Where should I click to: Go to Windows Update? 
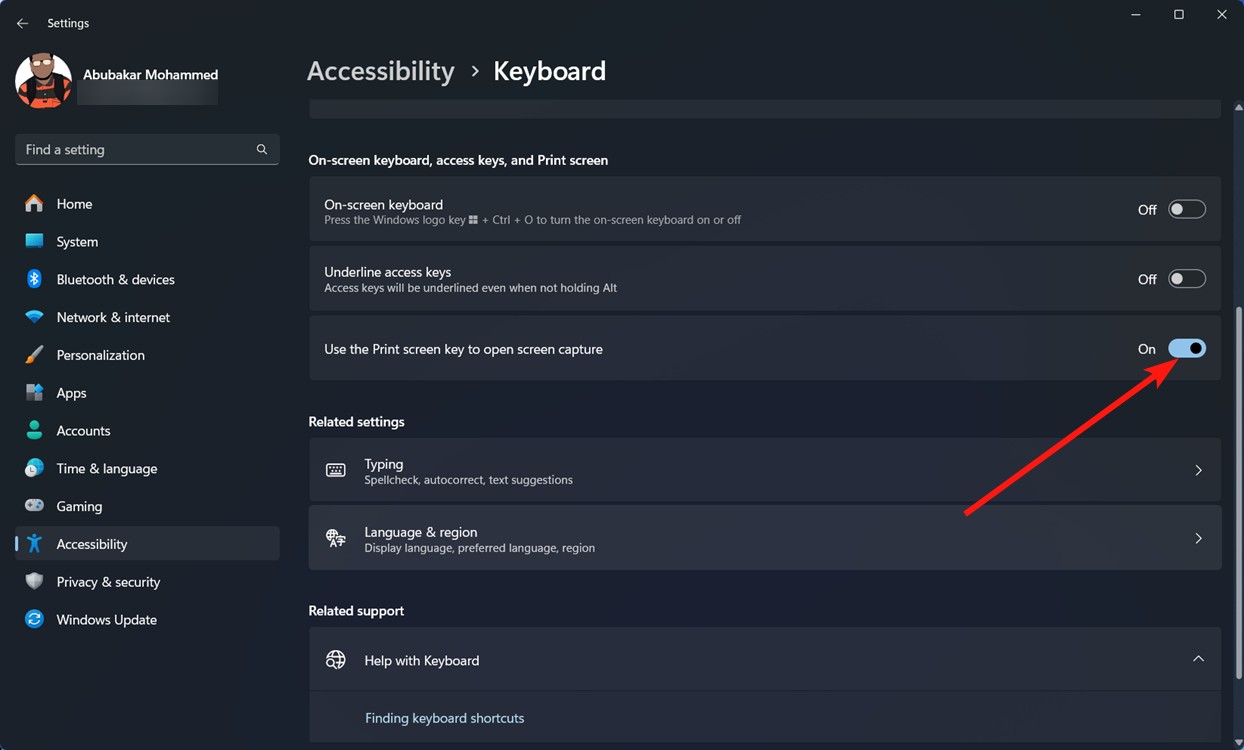click(x=106, y=619)
